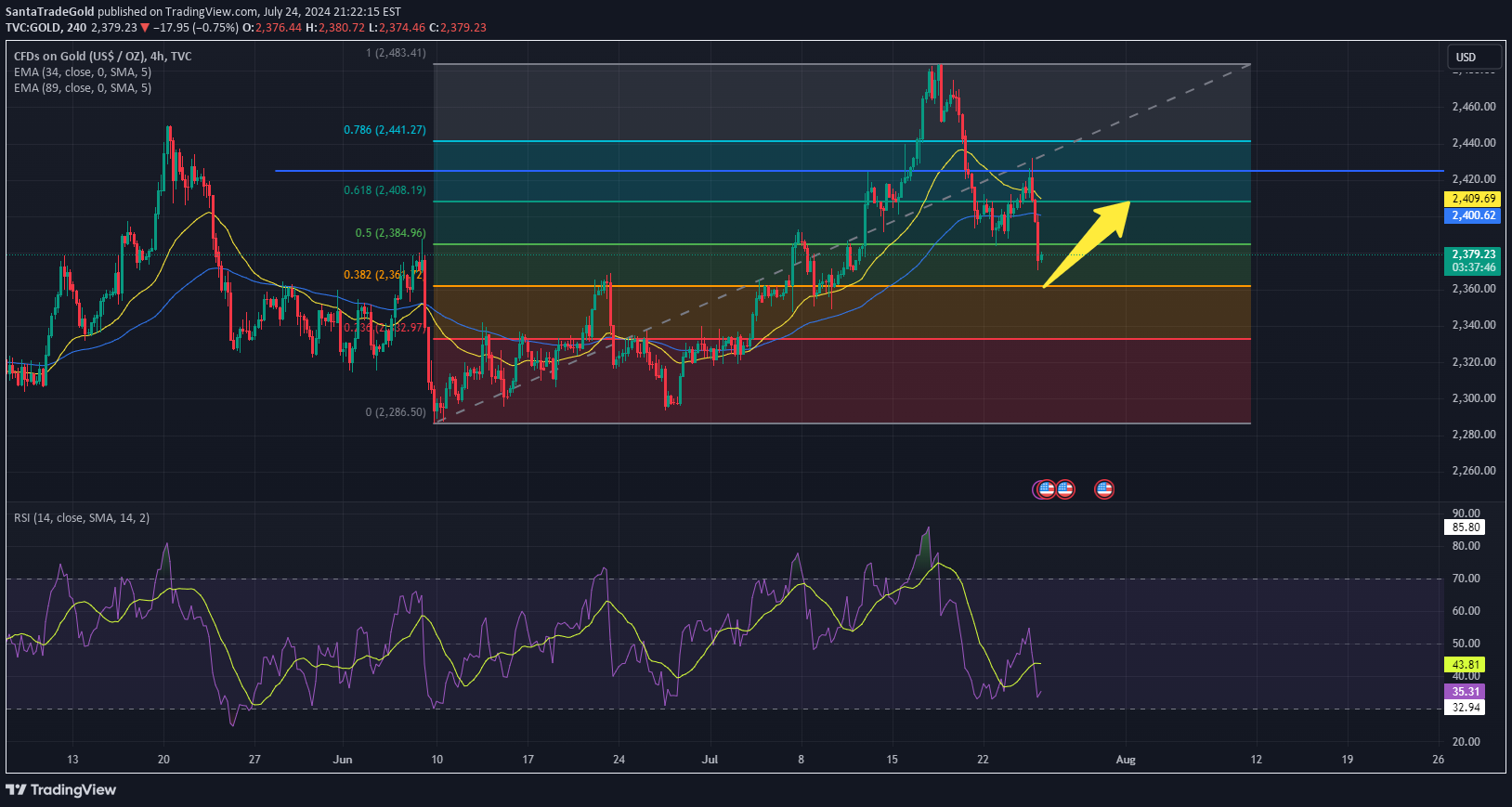This screenshot has height=807, width=1512.
Task: Click the 2,460.00 price axis label
Action: pos(1474,107)
